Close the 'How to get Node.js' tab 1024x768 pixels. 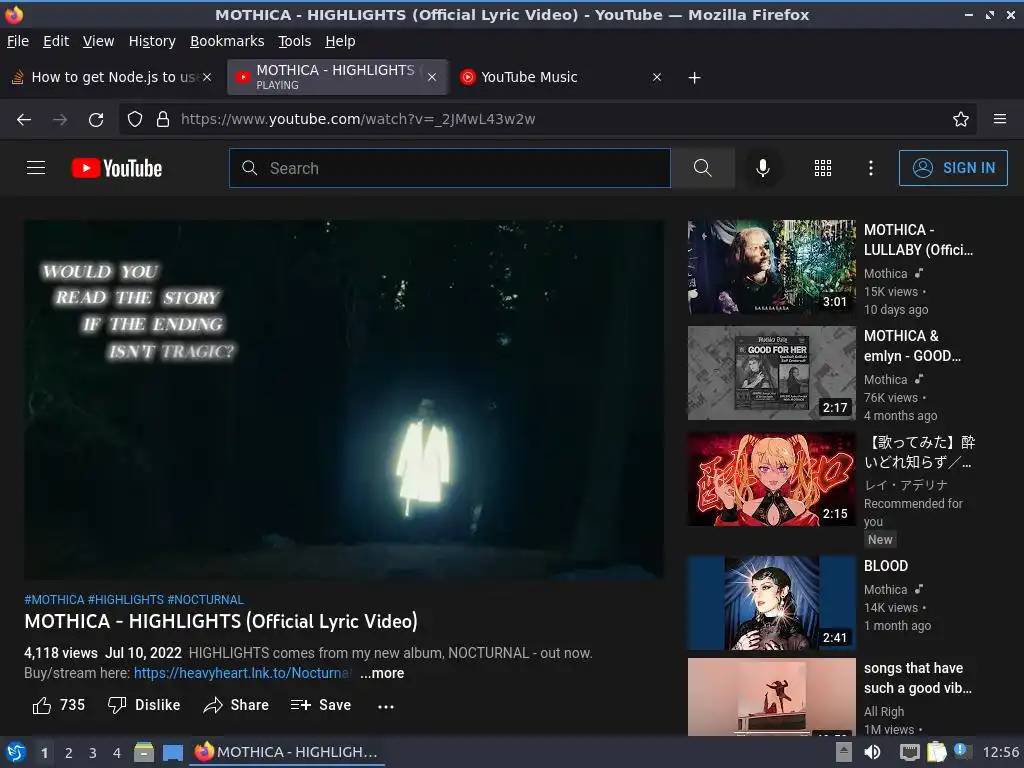click(x=207, y=77)
